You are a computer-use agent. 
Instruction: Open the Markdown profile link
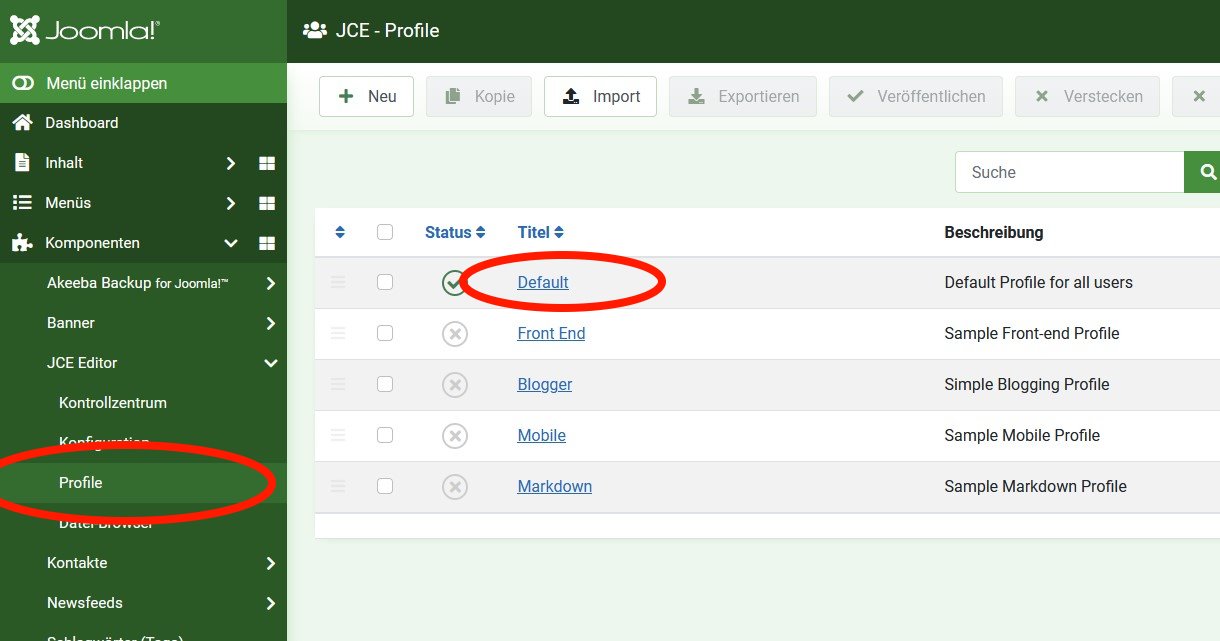coord(555,486)
